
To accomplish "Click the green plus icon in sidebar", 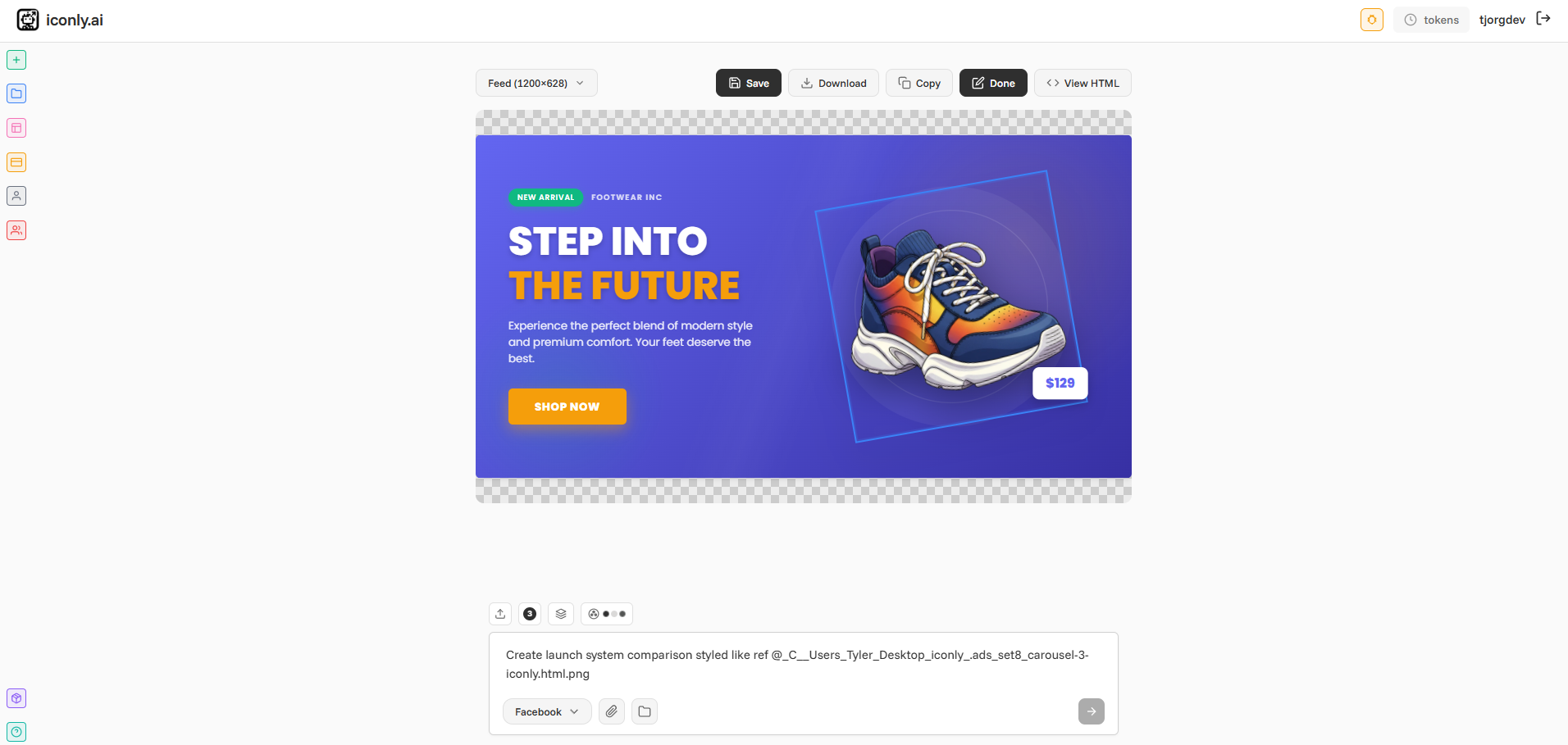I will (x=16, y=60).
